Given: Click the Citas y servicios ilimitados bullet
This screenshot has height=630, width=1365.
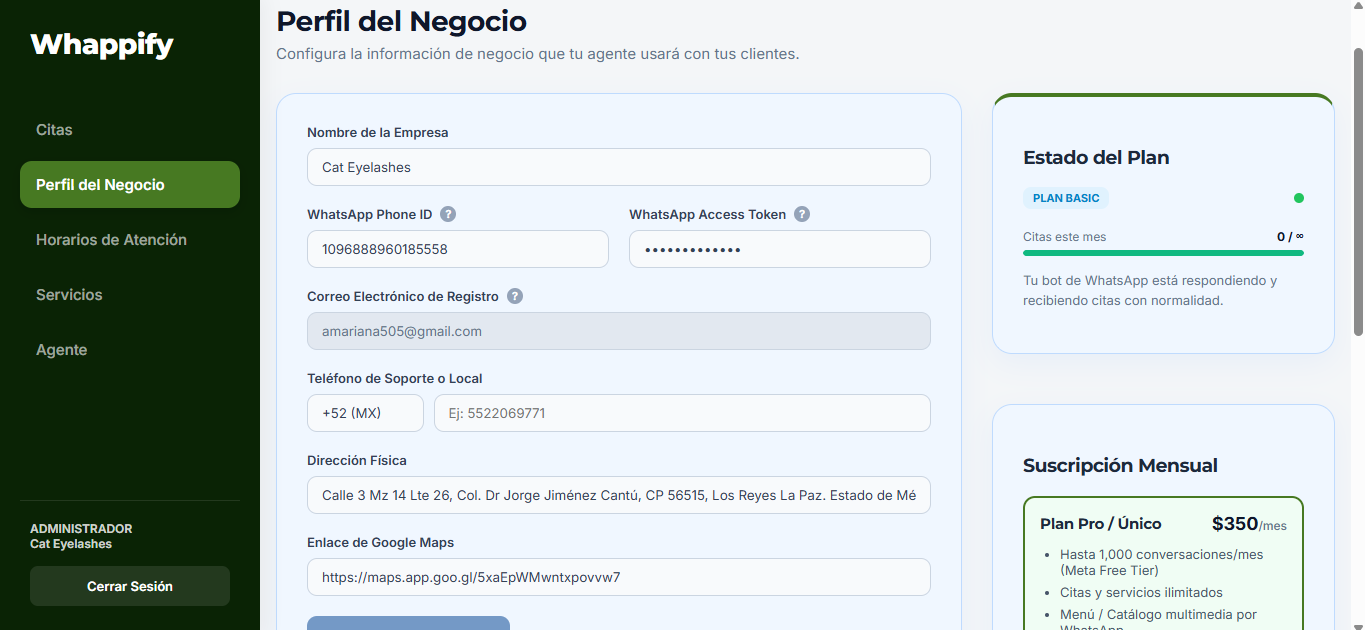Looking at the screenshot, I should point(1141,592).
